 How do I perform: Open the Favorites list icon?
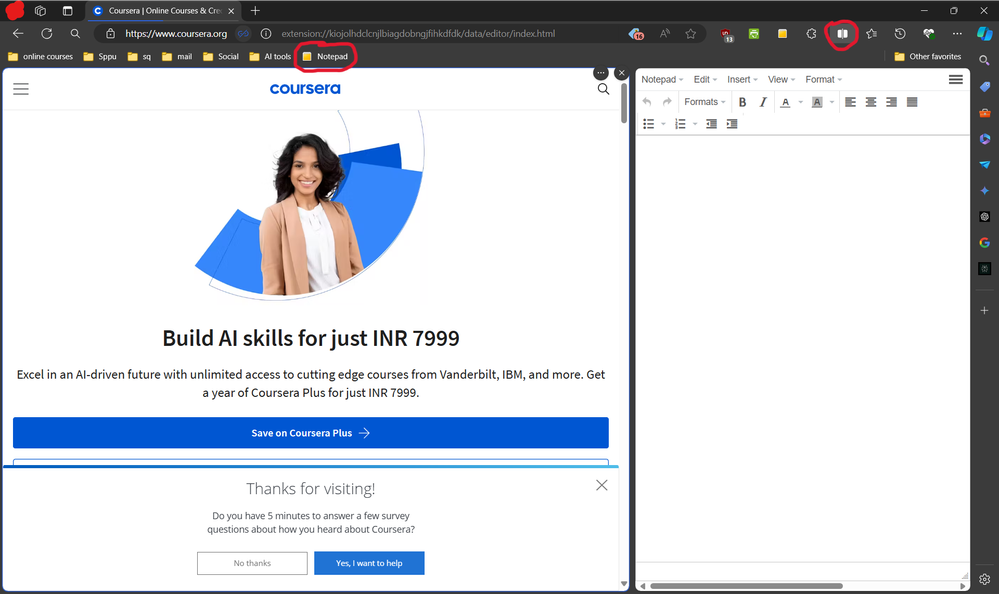872,34
